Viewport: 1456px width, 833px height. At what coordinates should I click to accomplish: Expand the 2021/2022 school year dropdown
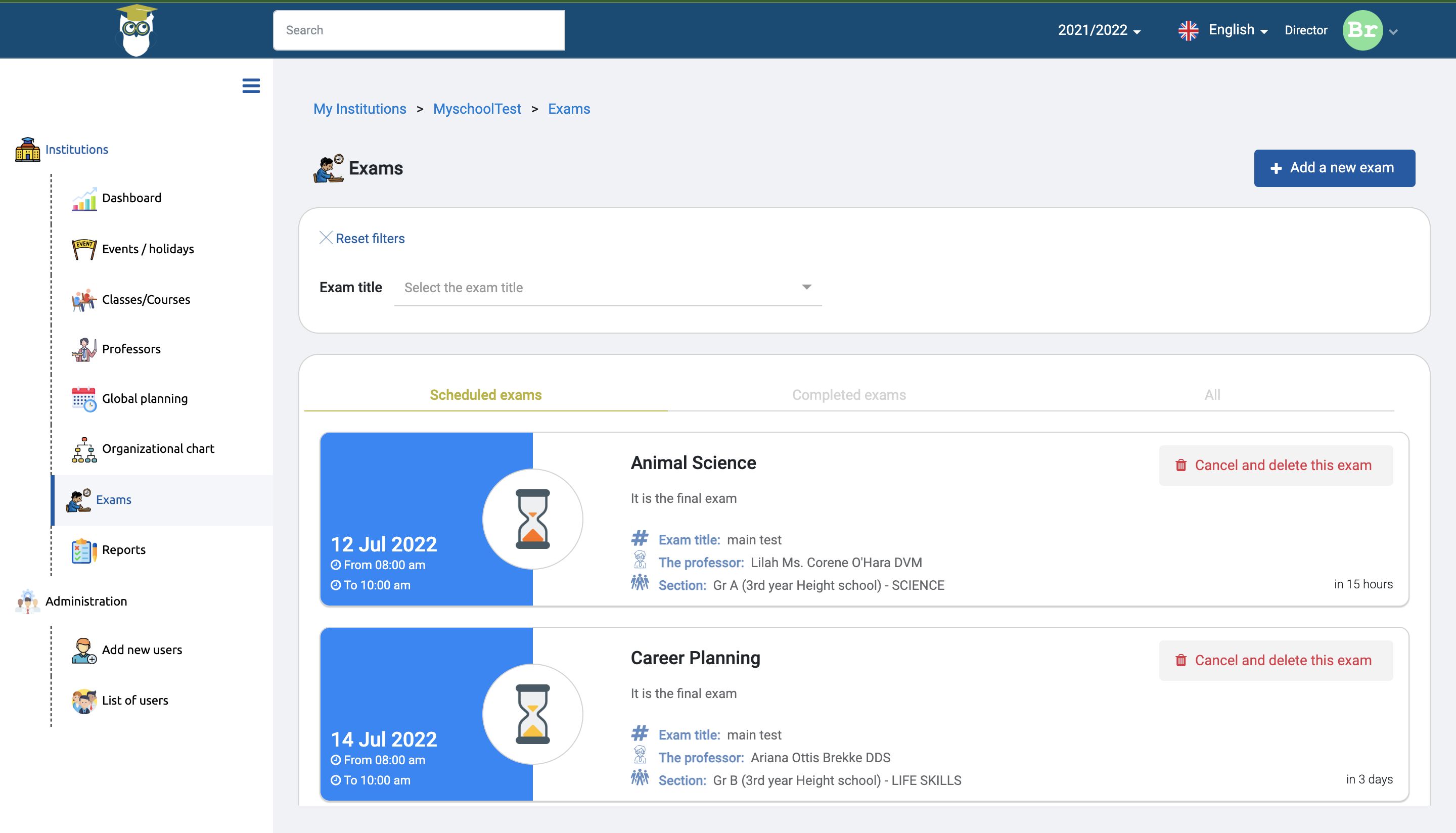pyautogui.click(x=1099, y=30)
